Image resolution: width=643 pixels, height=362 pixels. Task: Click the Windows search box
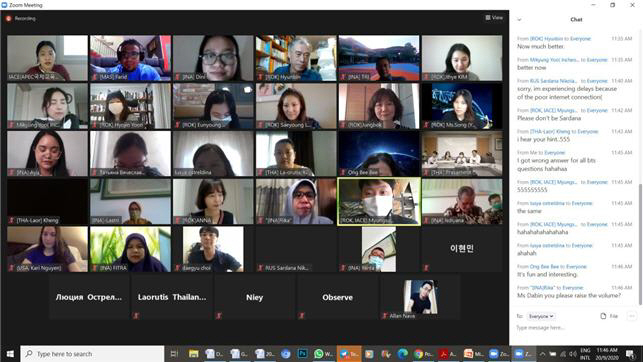tap(92, 353)
